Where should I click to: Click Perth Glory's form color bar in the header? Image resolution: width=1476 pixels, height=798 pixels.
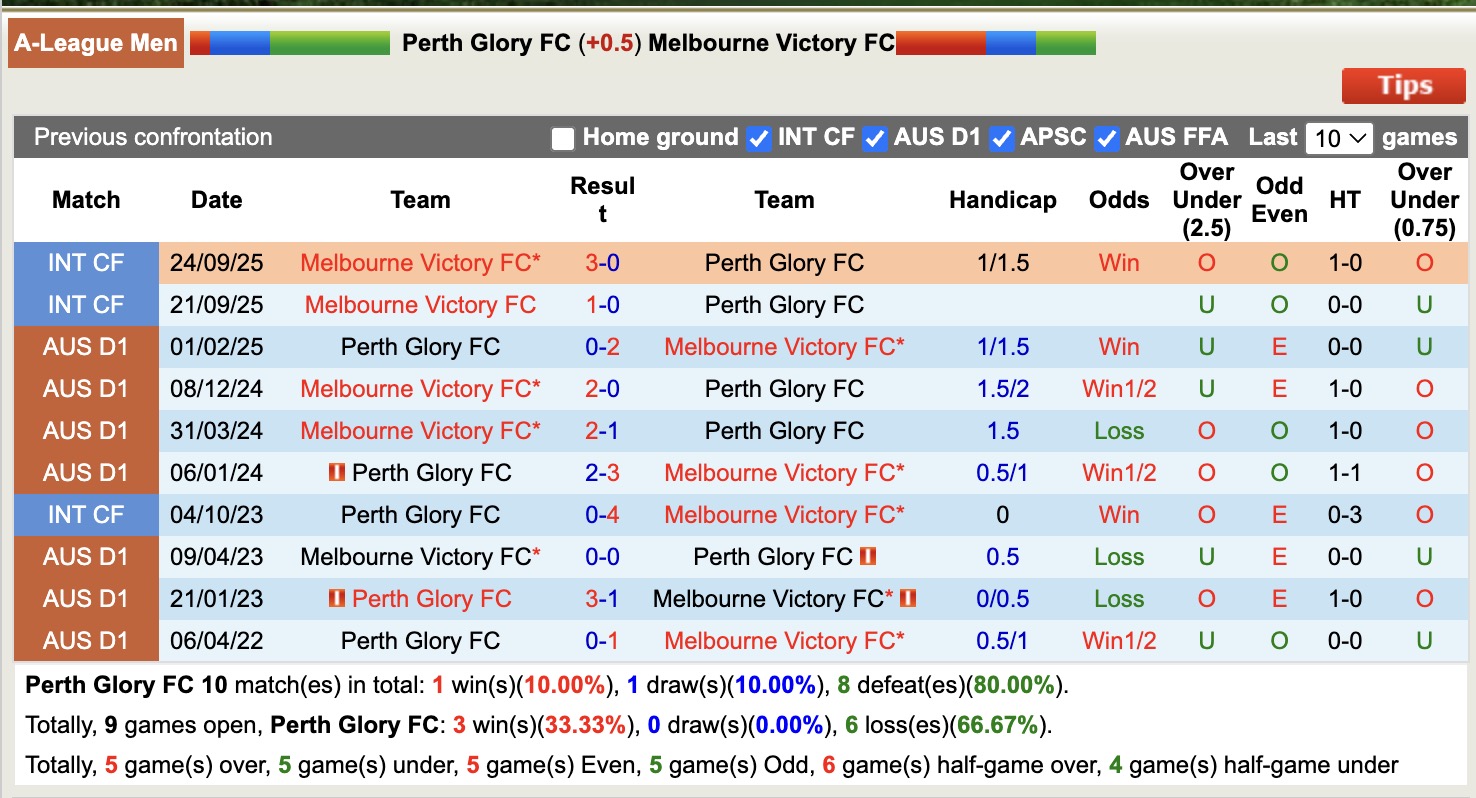291,42
